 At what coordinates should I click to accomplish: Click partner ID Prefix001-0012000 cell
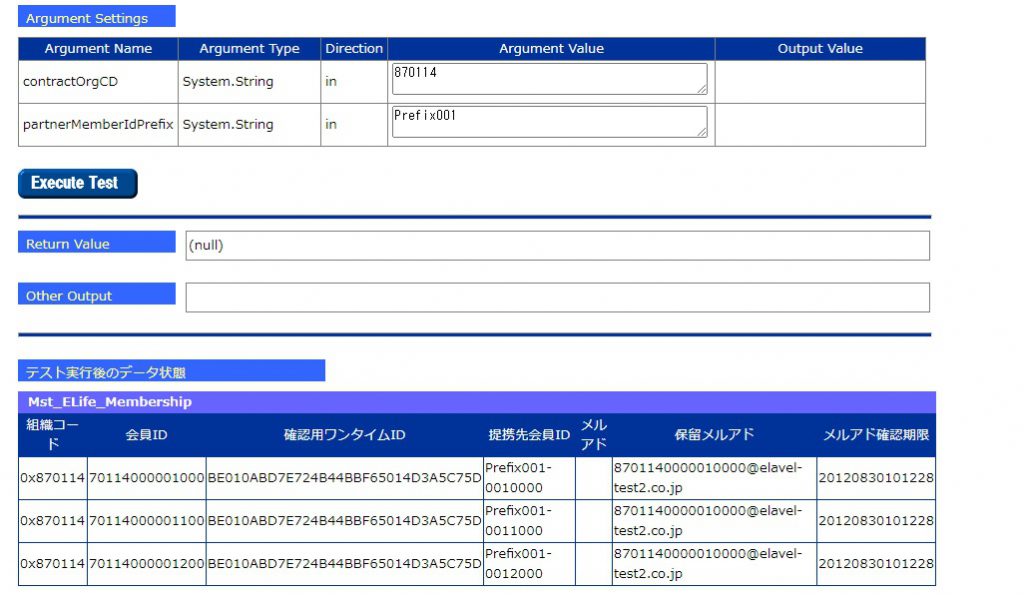tap(529, 564)
